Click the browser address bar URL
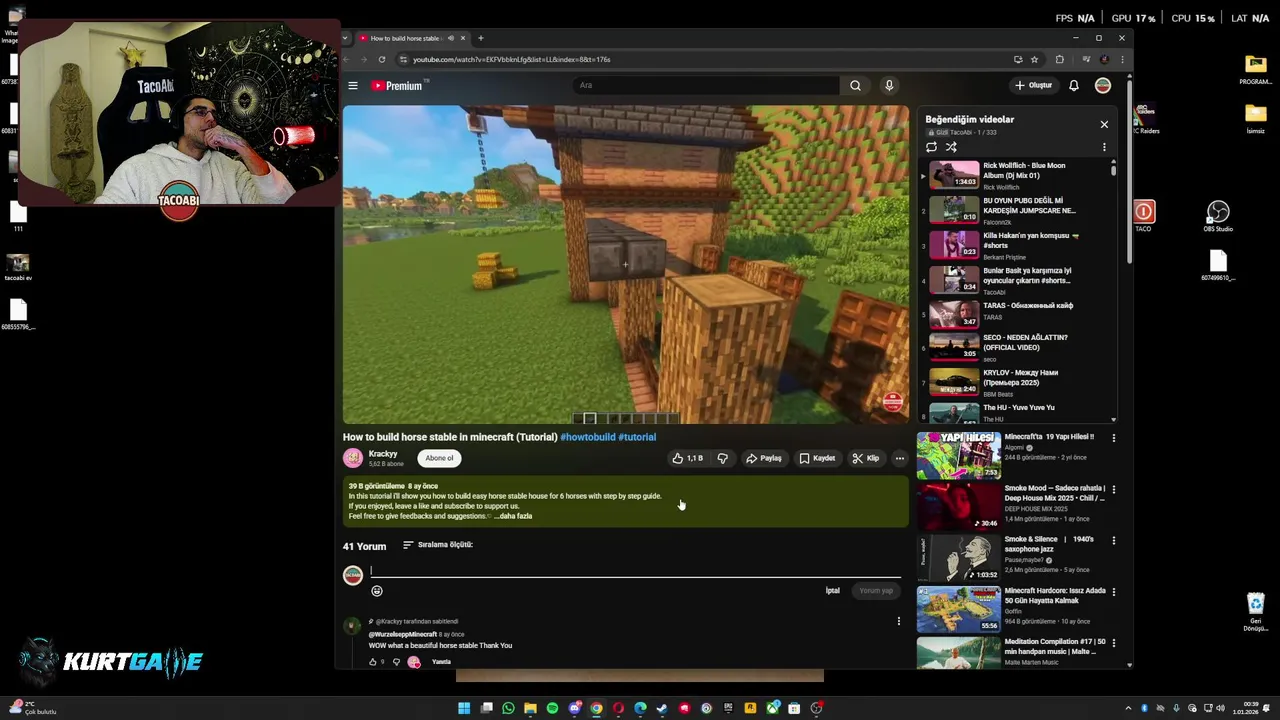The height and width of the screenshot is (720, 1280). coord(511,60)
